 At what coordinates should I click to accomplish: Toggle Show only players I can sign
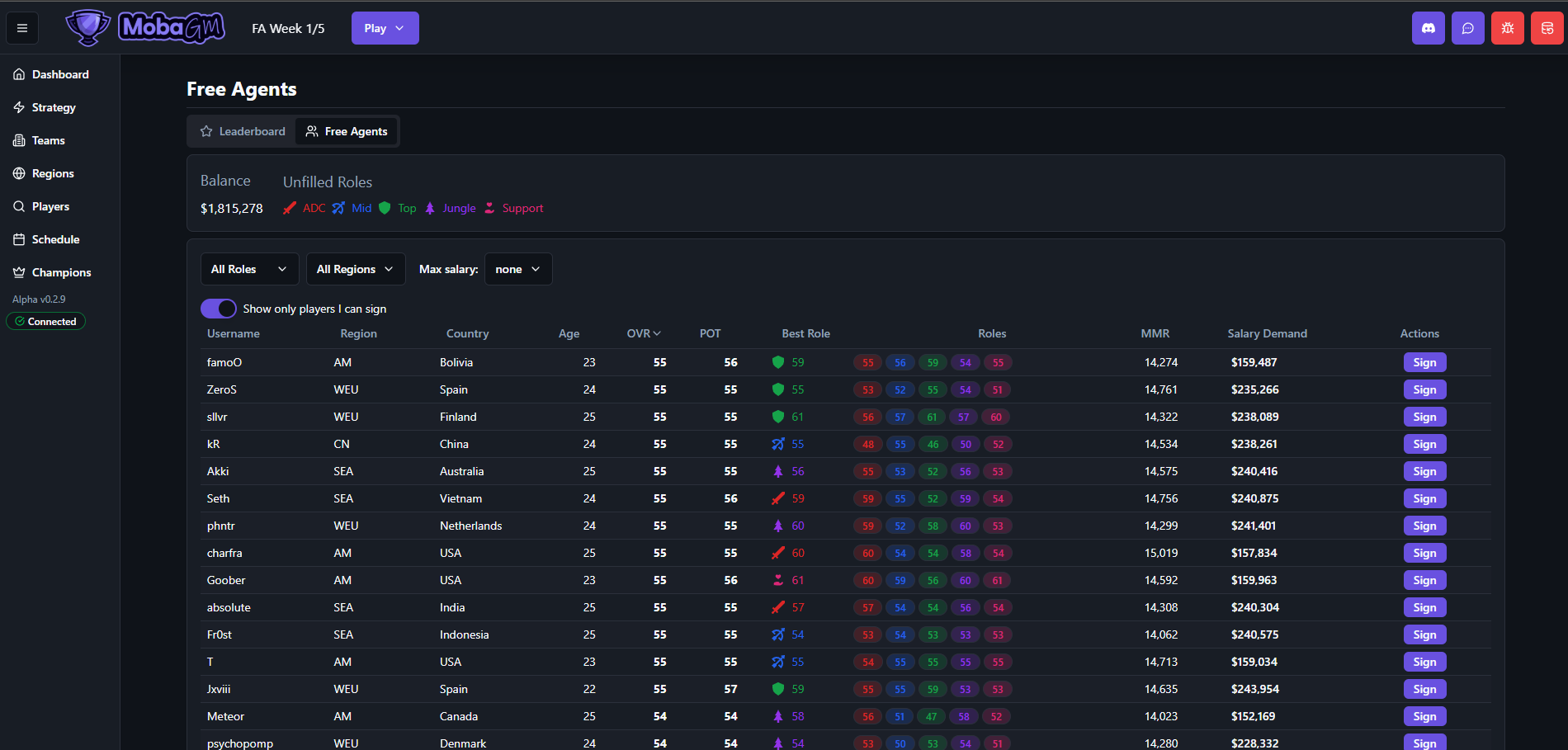tap(219, 309)
